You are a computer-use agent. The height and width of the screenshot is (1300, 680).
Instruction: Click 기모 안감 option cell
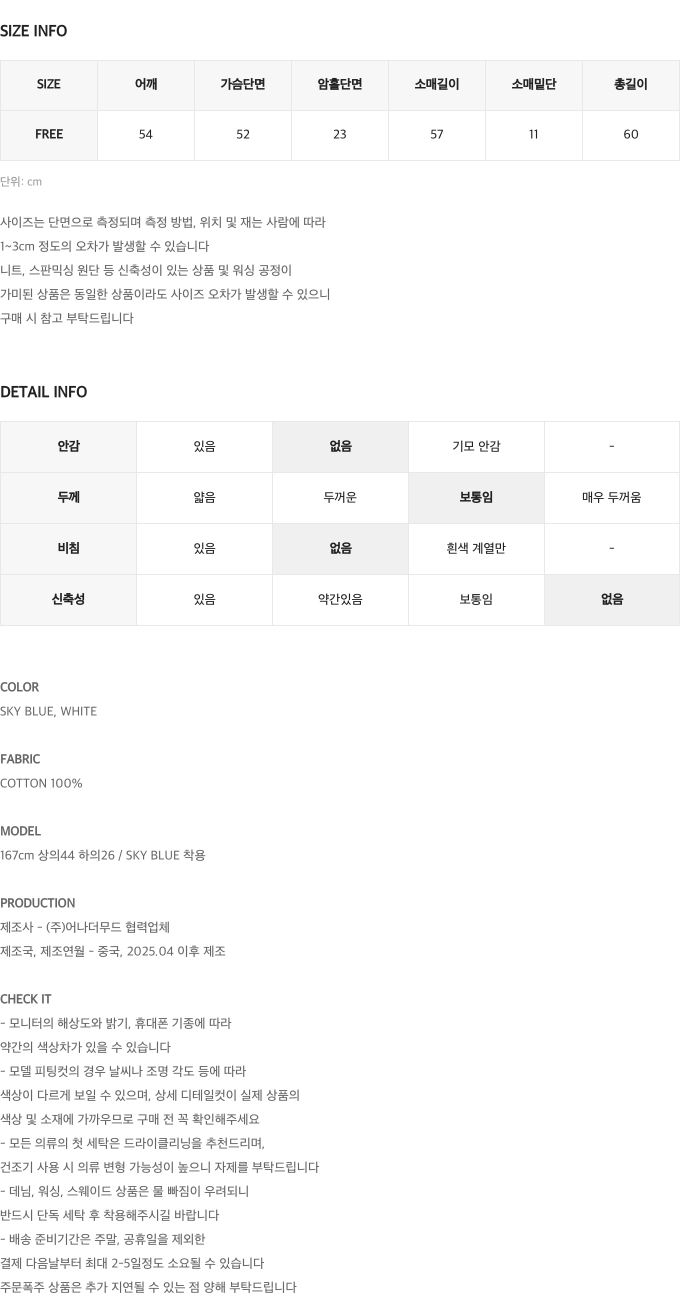click(x=476, y=447)
